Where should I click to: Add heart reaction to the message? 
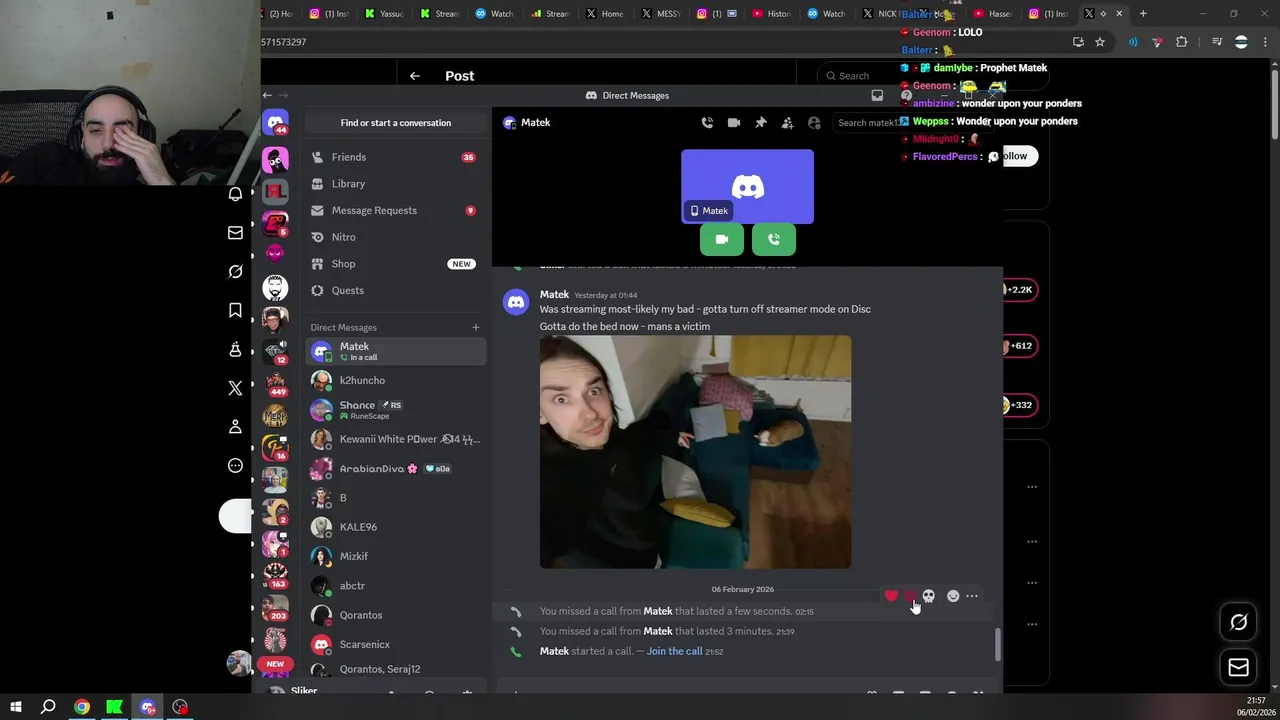(891, 596)
